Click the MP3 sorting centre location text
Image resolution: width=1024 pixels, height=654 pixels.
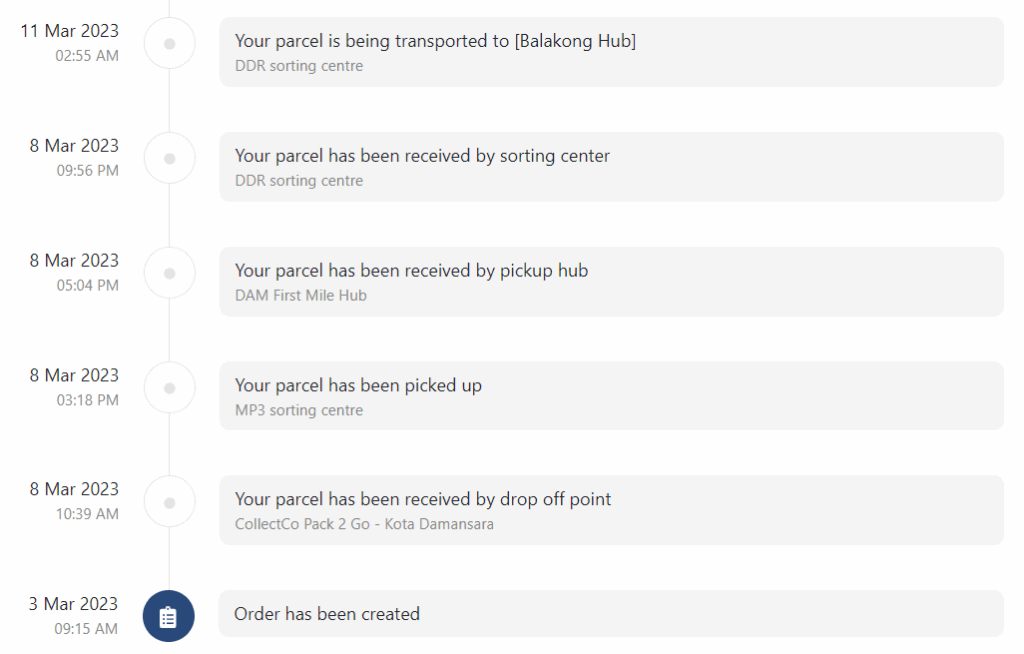click(298, 410)
